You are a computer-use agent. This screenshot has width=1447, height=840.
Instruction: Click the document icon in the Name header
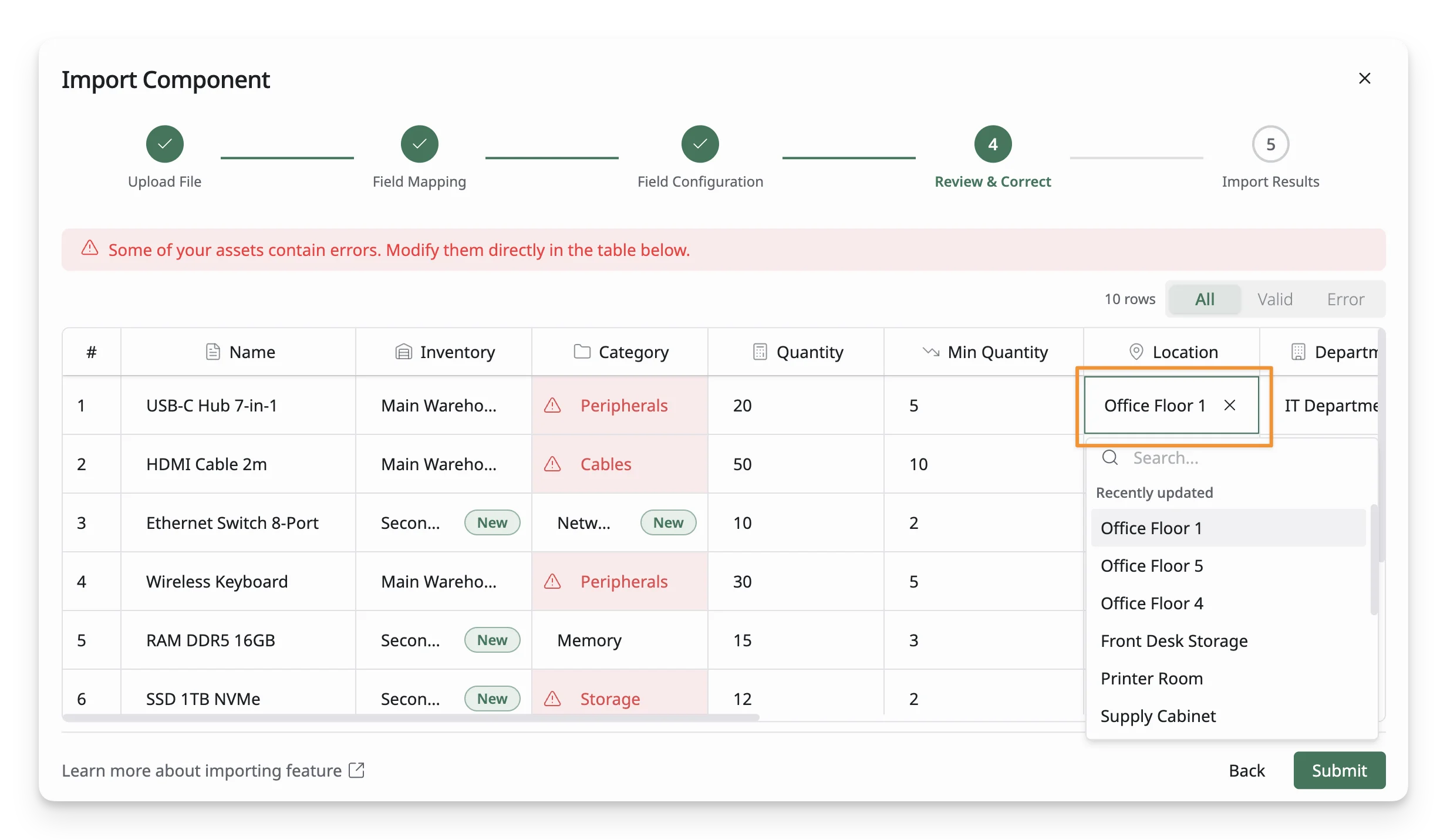pyautogui.click(x=213, y=352)
